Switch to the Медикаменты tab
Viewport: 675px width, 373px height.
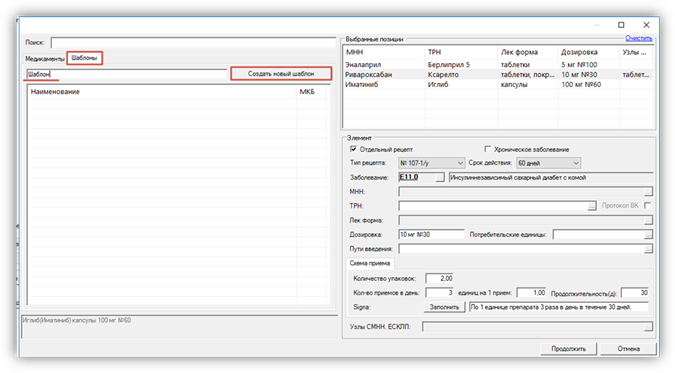[45, 59]
